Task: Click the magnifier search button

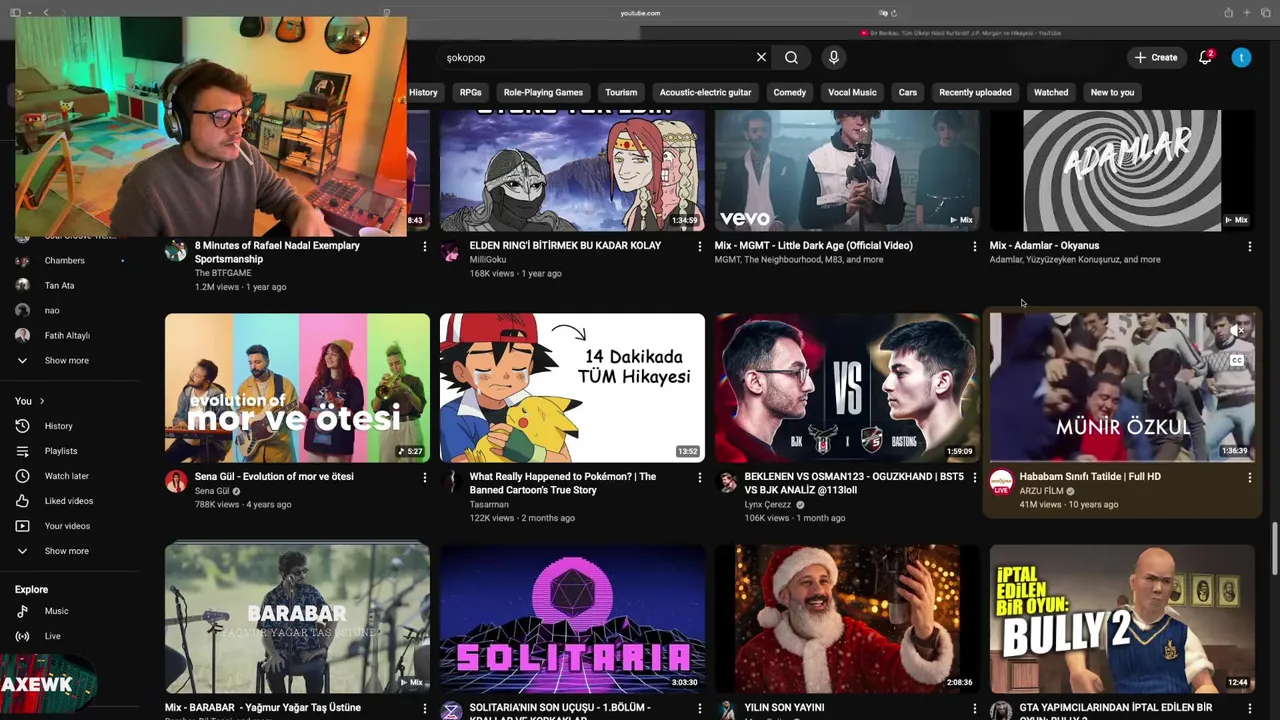Action: click(x=791, y=57)
